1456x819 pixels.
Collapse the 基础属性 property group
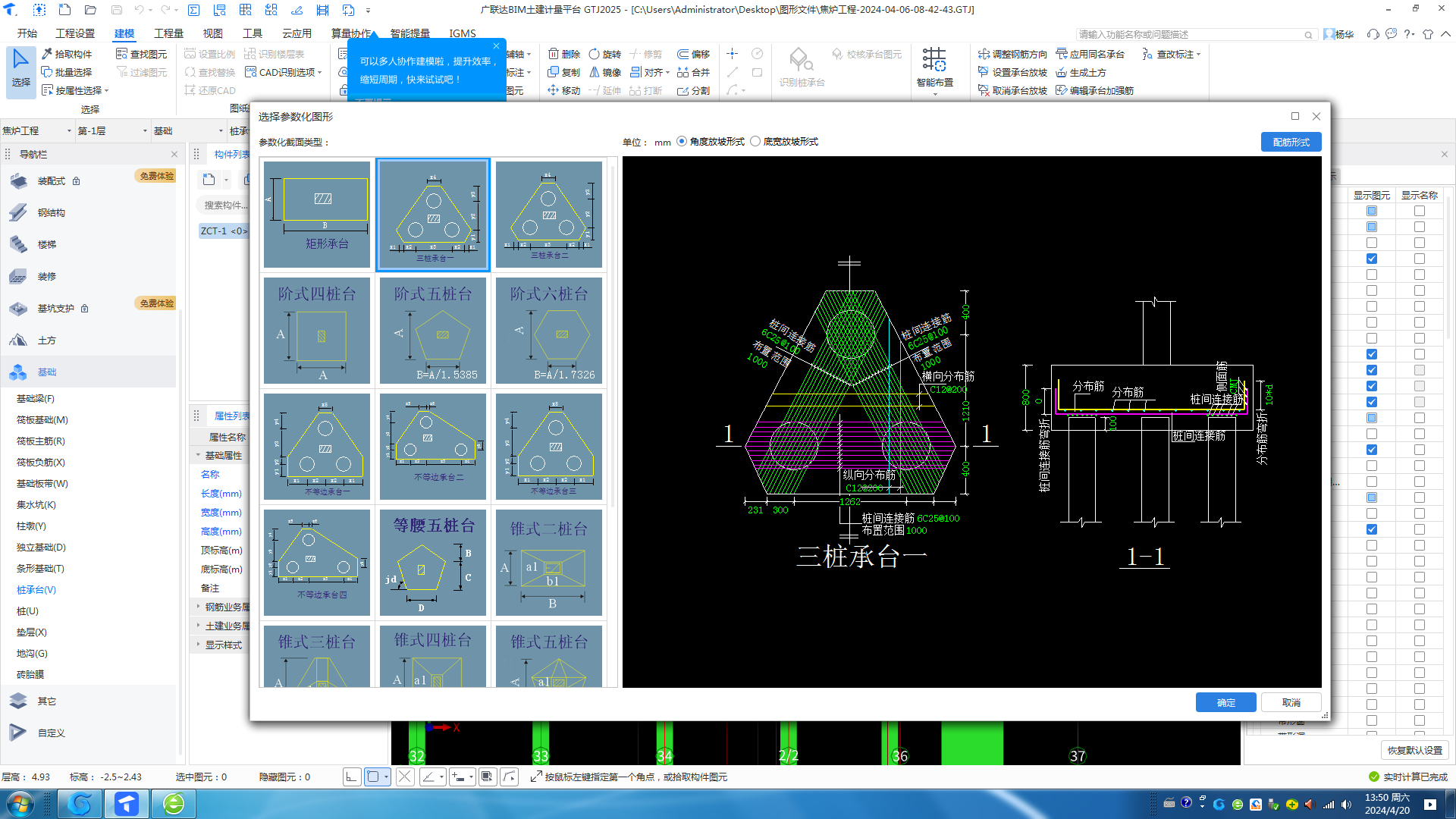[x=199, y=455]
